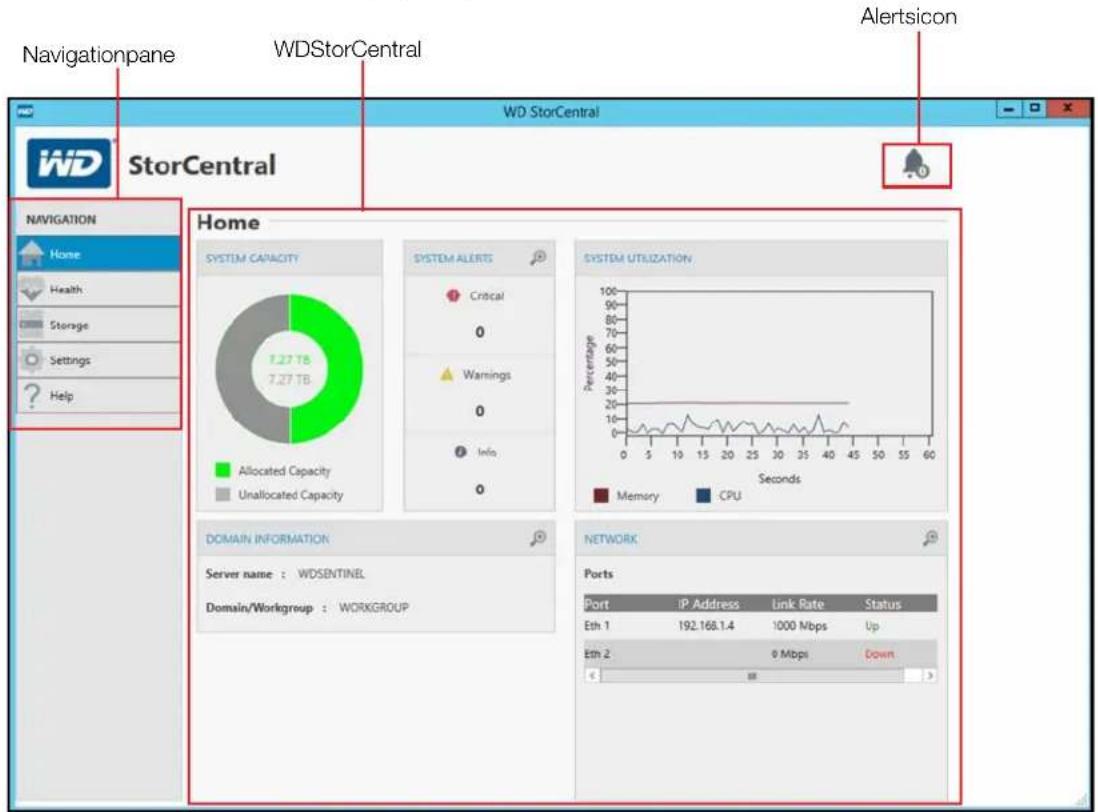This screenshot has width=1098, height=812.
Task: Click the WD logo in header
Action: (69, 163)
